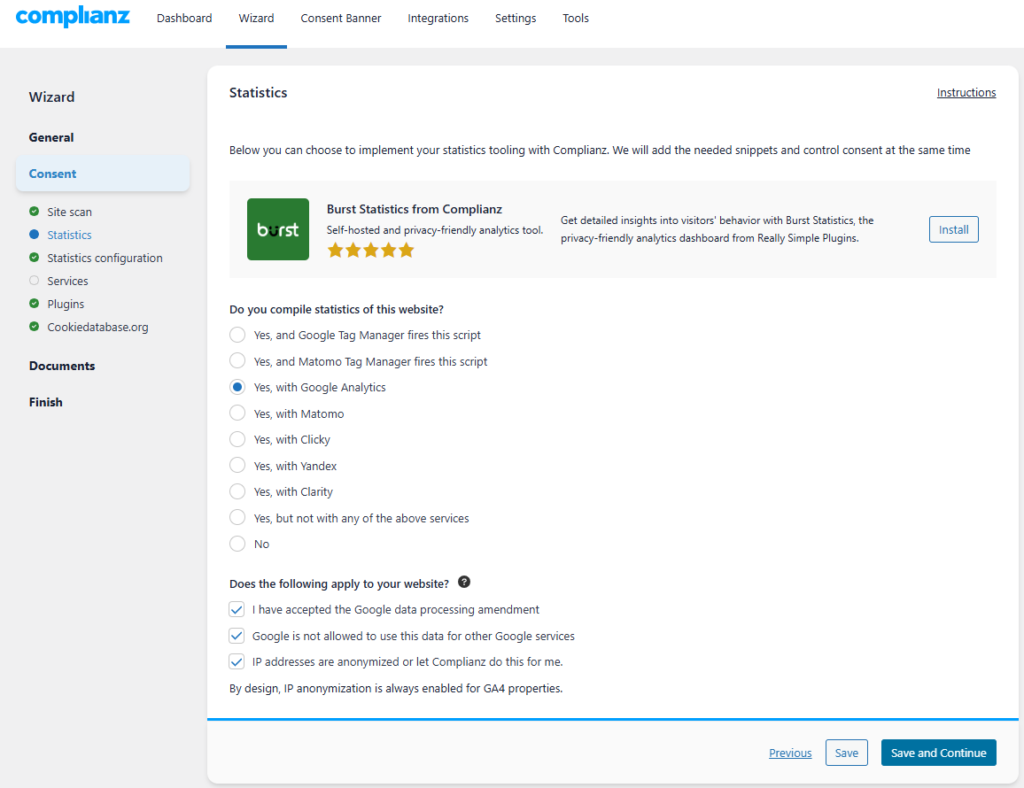The height and width of the screenshot is (788, 1024).
Task: Open the Services step
Action: (x=67, y=281)
